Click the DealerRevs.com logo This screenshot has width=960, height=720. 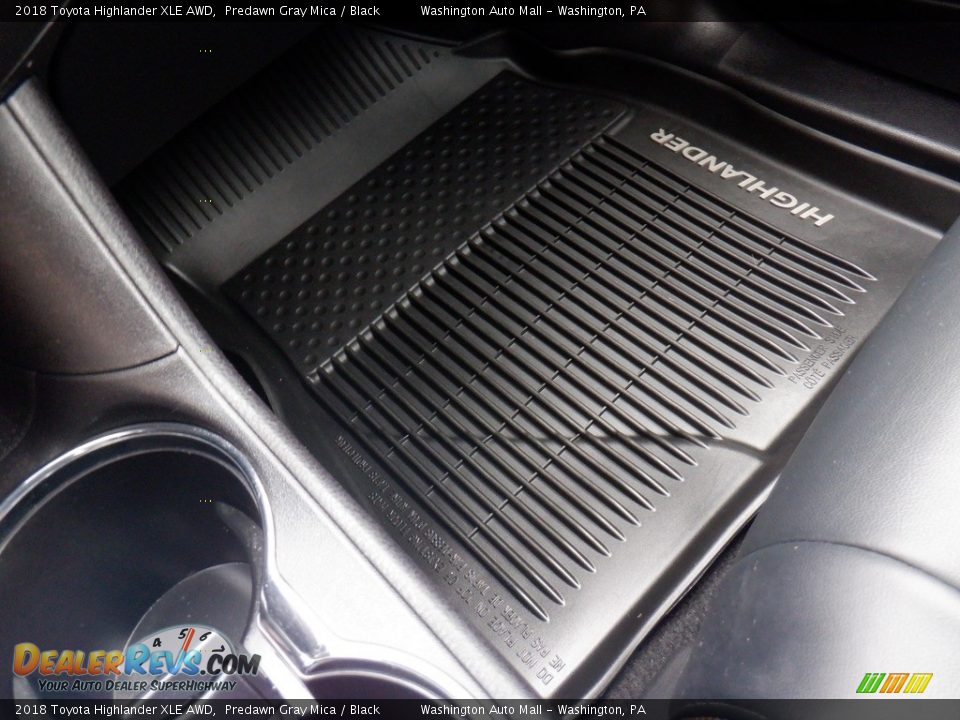(137, 659)
